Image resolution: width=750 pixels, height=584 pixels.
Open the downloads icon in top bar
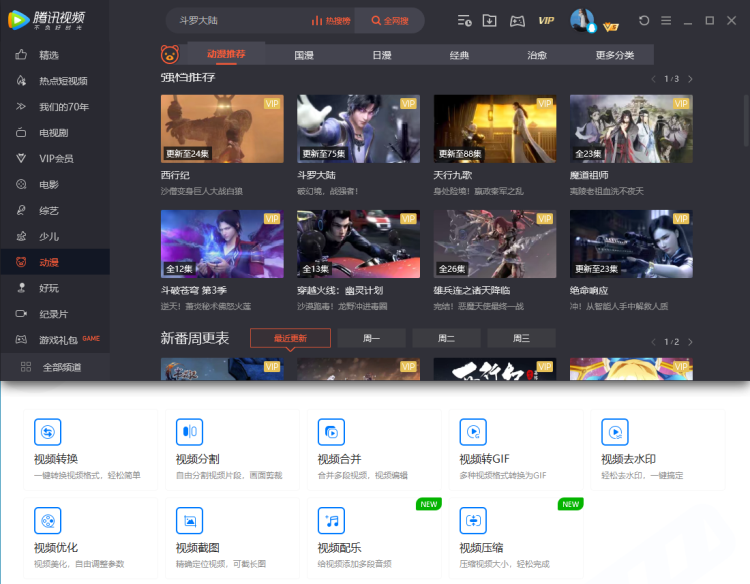click(489, 21)
